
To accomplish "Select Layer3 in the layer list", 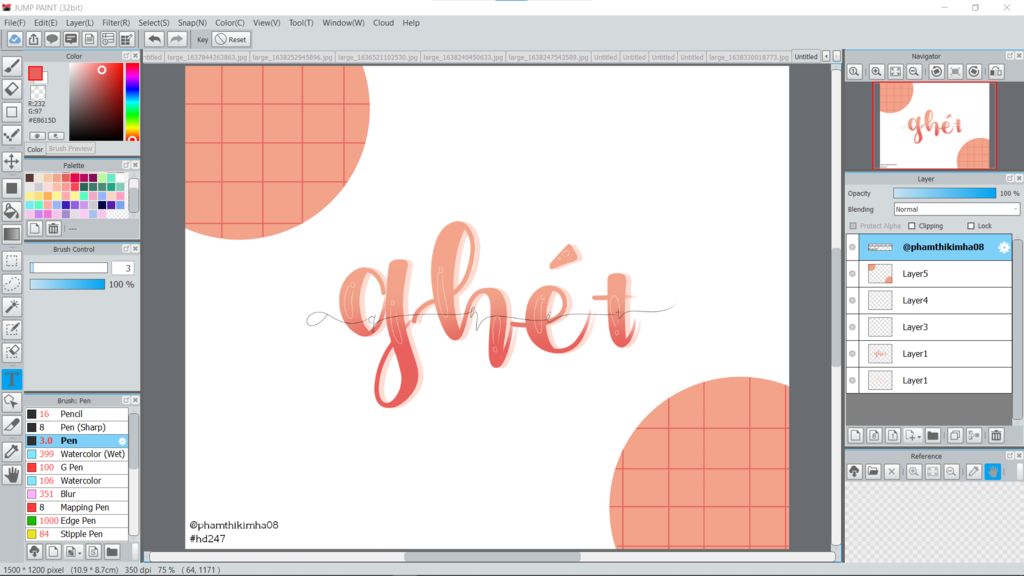I will pos(929,327).
